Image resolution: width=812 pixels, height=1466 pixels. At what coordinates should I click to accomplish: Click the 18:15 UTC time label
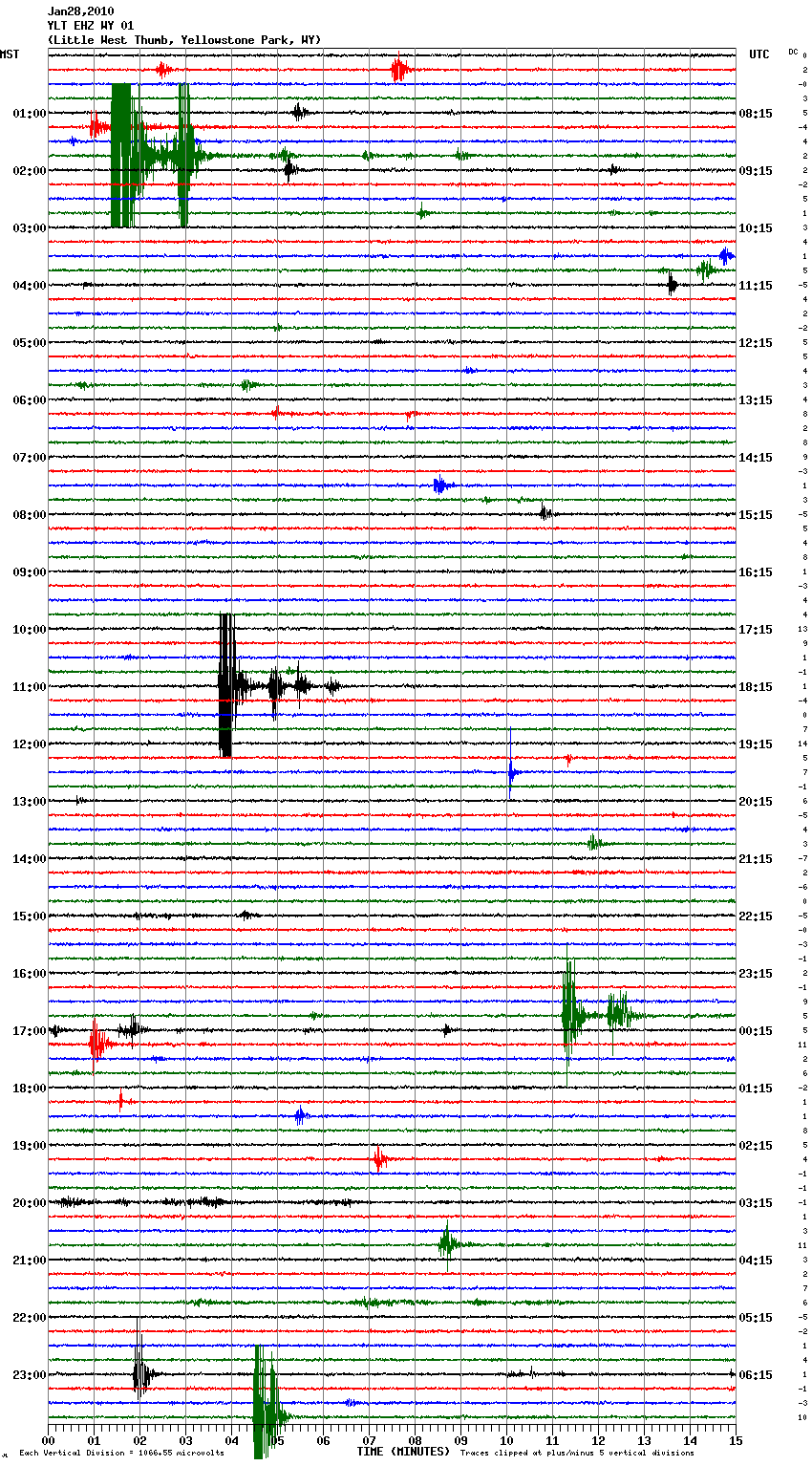pyautogui.click(x=756, y=687)
